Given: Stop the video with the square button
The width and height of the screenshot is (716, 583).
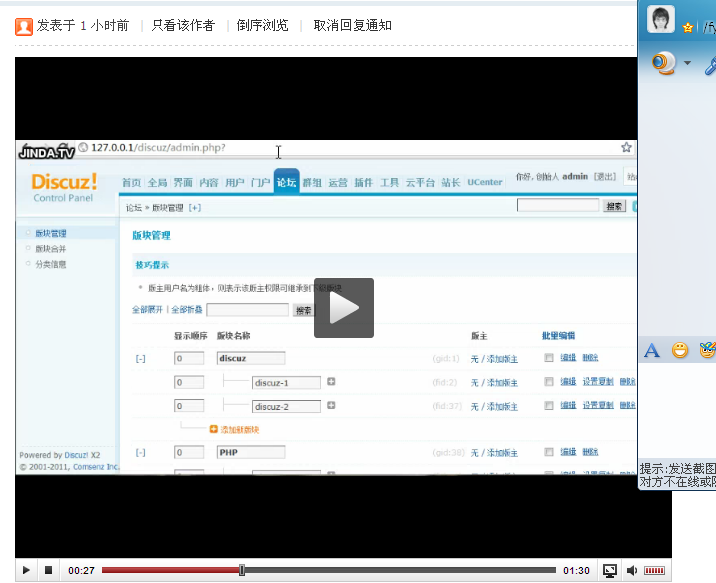Looking at the screenshot, I should coord(48,570).
